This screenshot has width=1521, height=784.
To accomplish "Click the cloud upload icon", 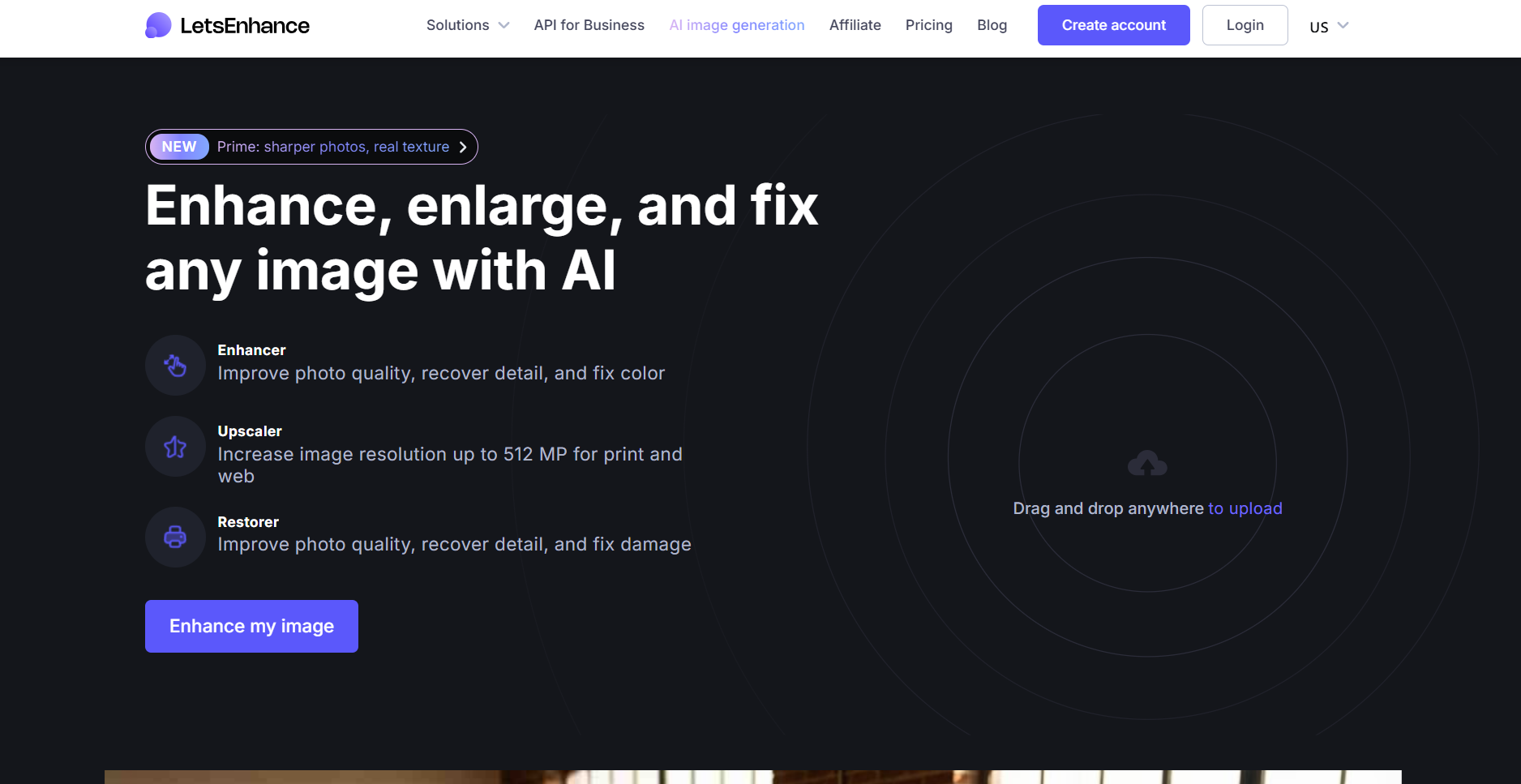I will [1147, 463].
